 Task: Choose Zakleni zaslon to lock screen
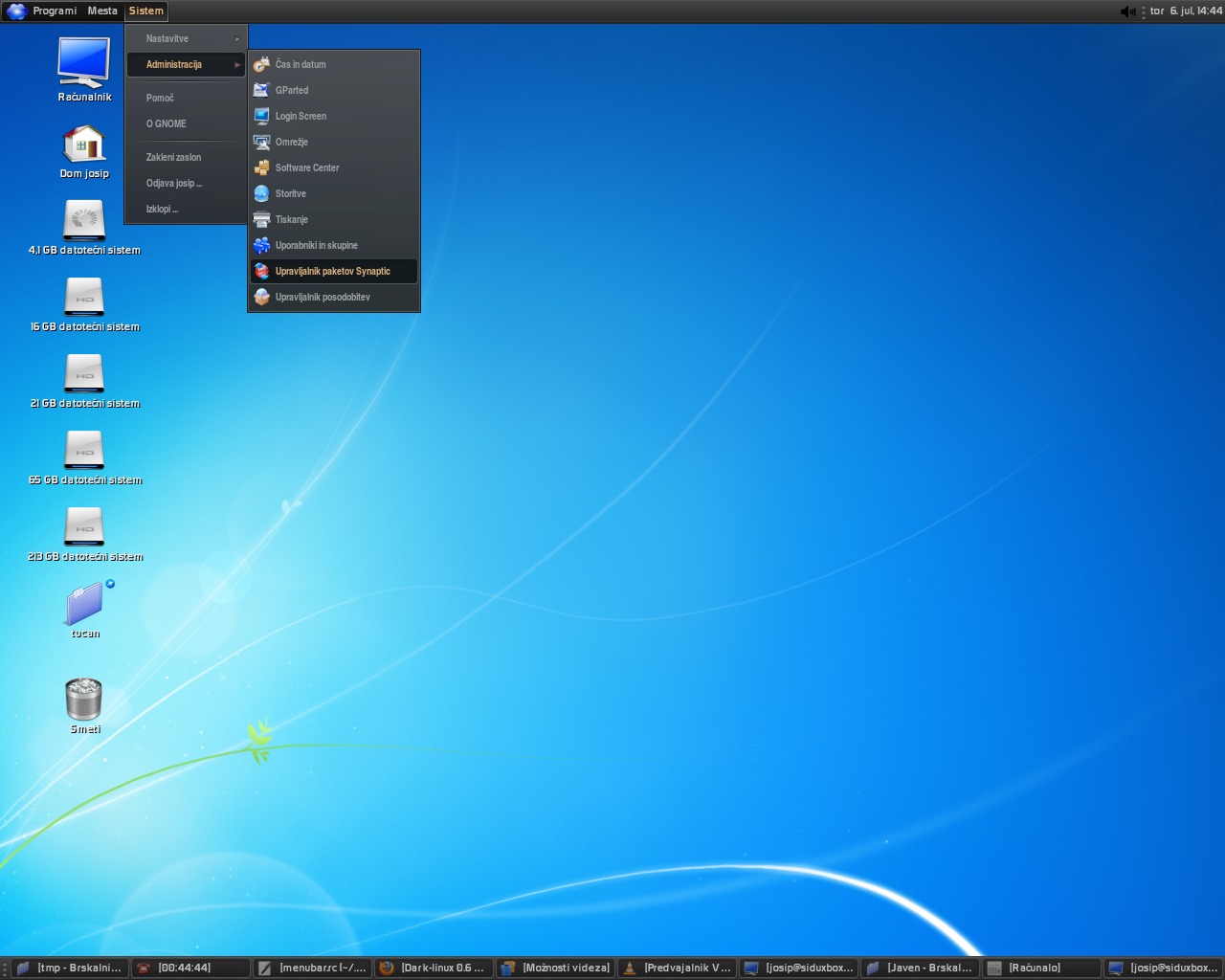point(187,157)
